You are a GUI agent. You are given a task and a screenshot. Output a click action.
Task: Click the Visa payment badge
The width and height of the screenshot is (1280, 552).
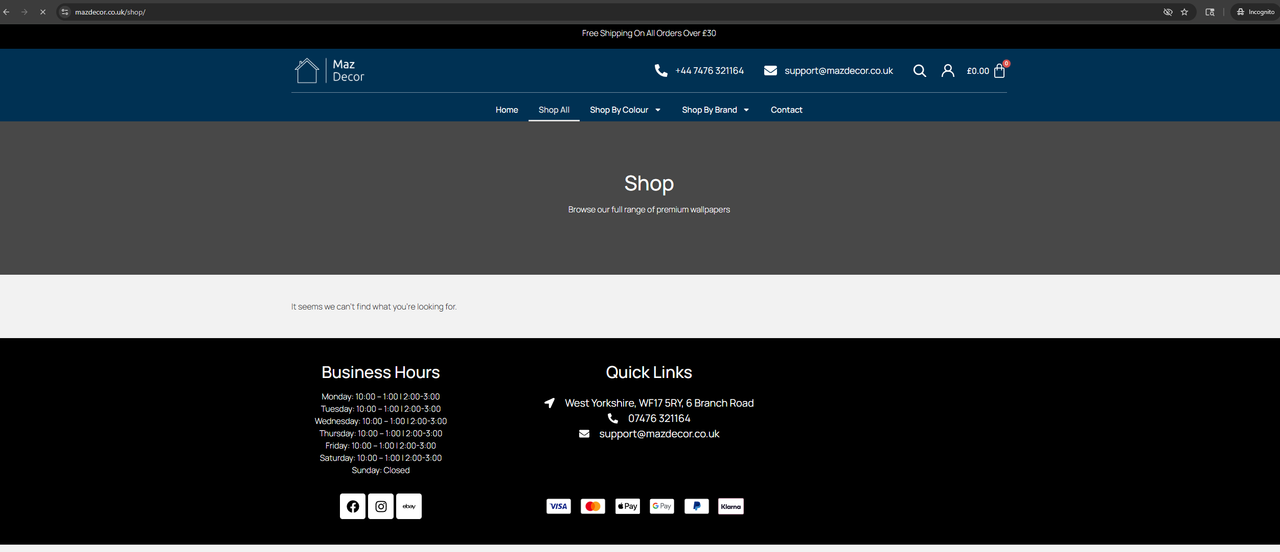558,507
